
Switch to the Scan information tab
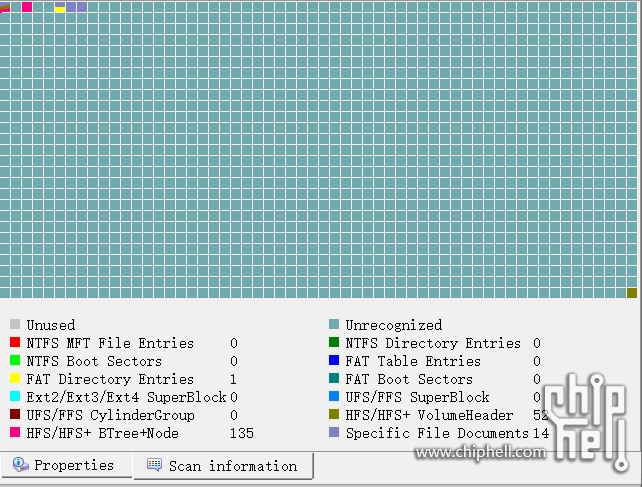pos(223,466)
